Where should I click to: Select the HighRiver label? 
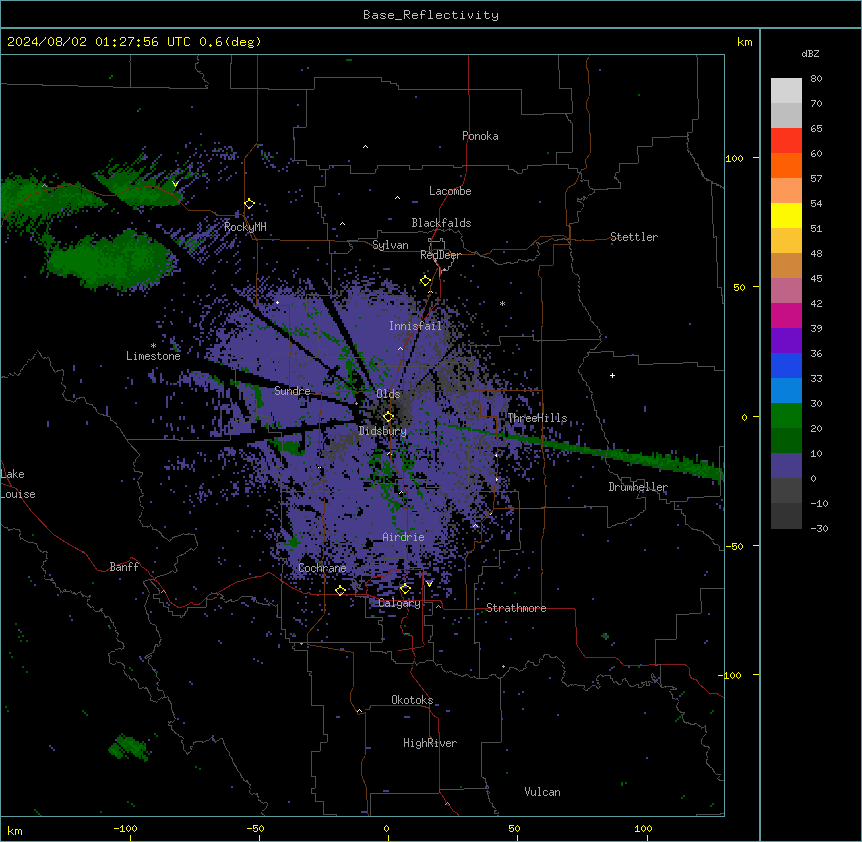click(x=430, y=743)
